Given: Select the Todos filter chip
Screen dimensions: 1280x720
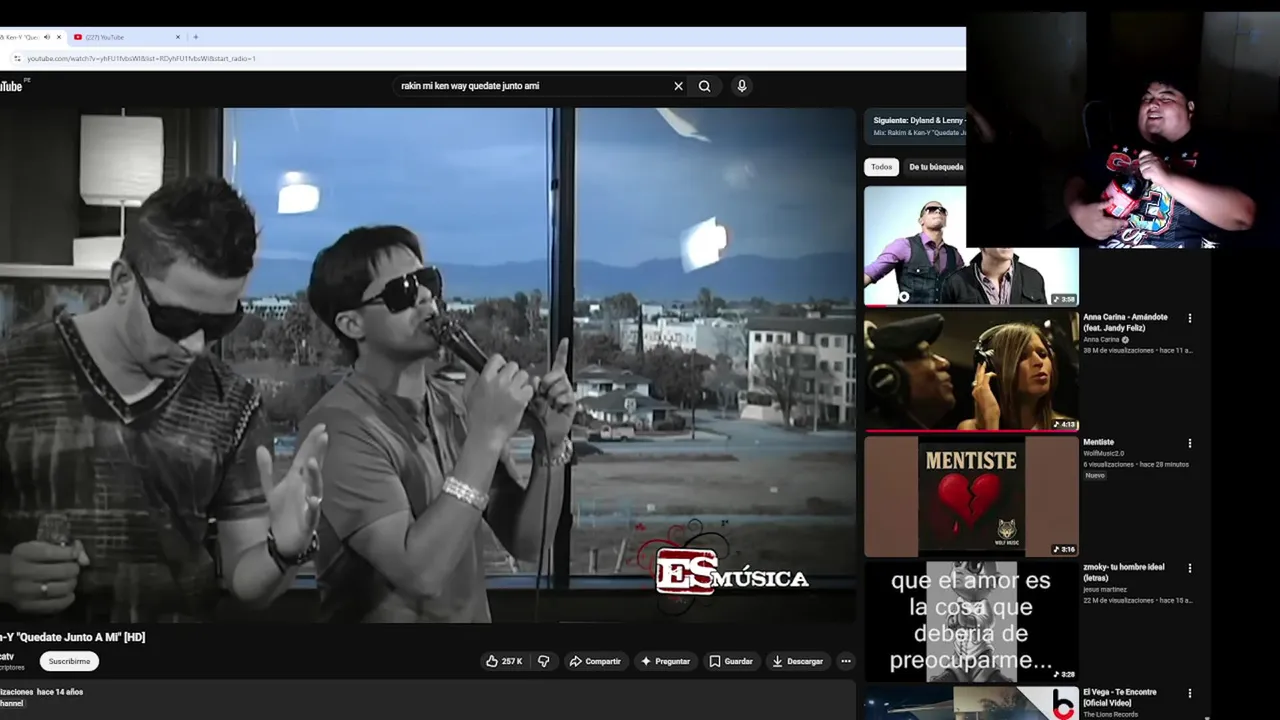Looking at the screenshot, I should (881, 167).
